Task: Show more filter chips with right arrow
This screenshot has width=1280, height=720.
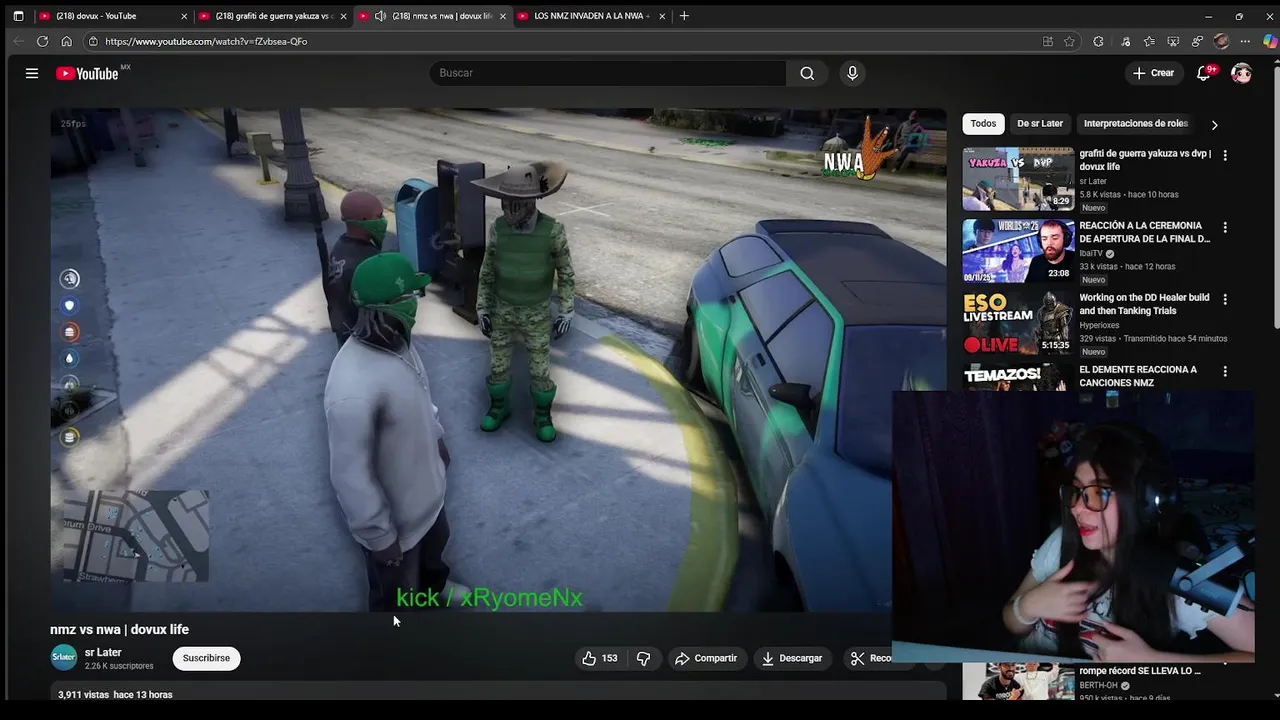Action: [1214, 125]
